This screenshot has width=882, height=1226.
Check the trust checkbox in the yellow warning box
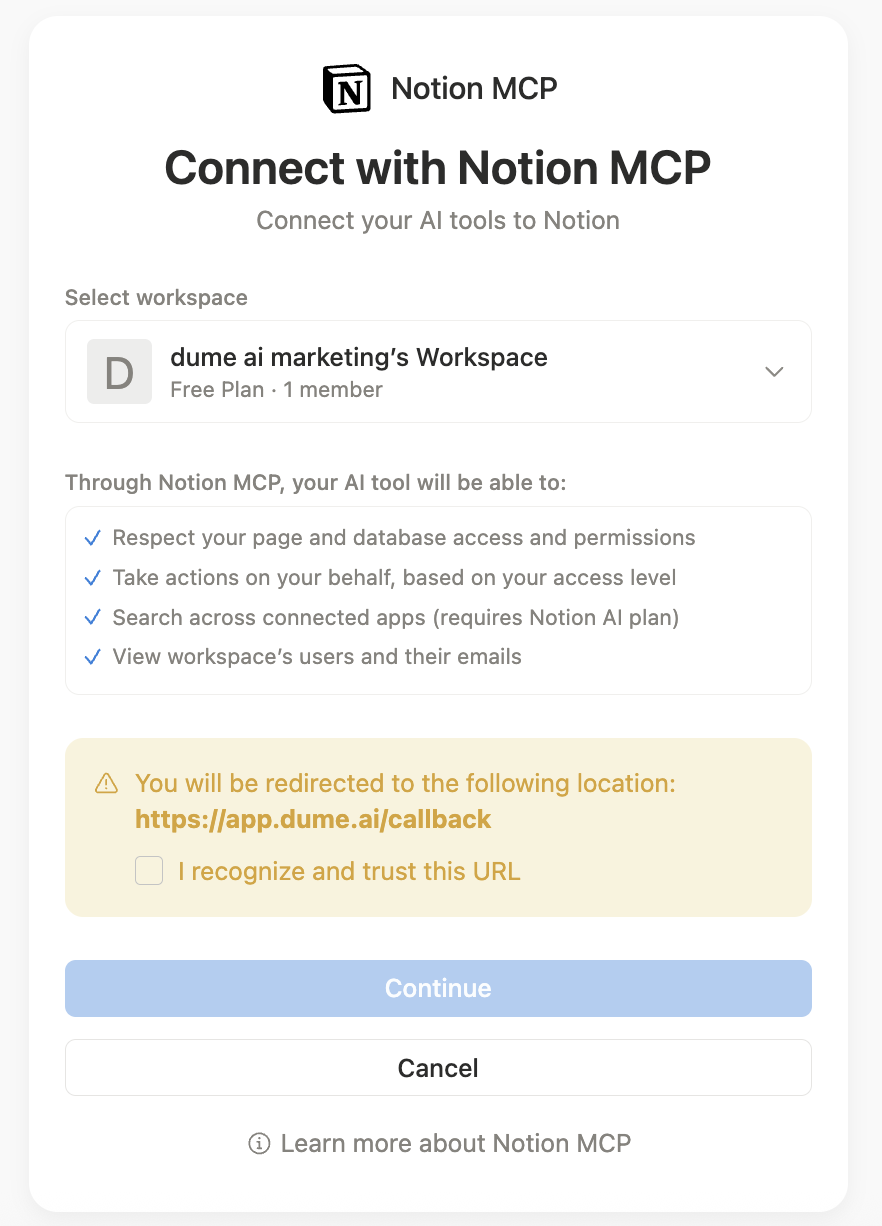[148, 870]
